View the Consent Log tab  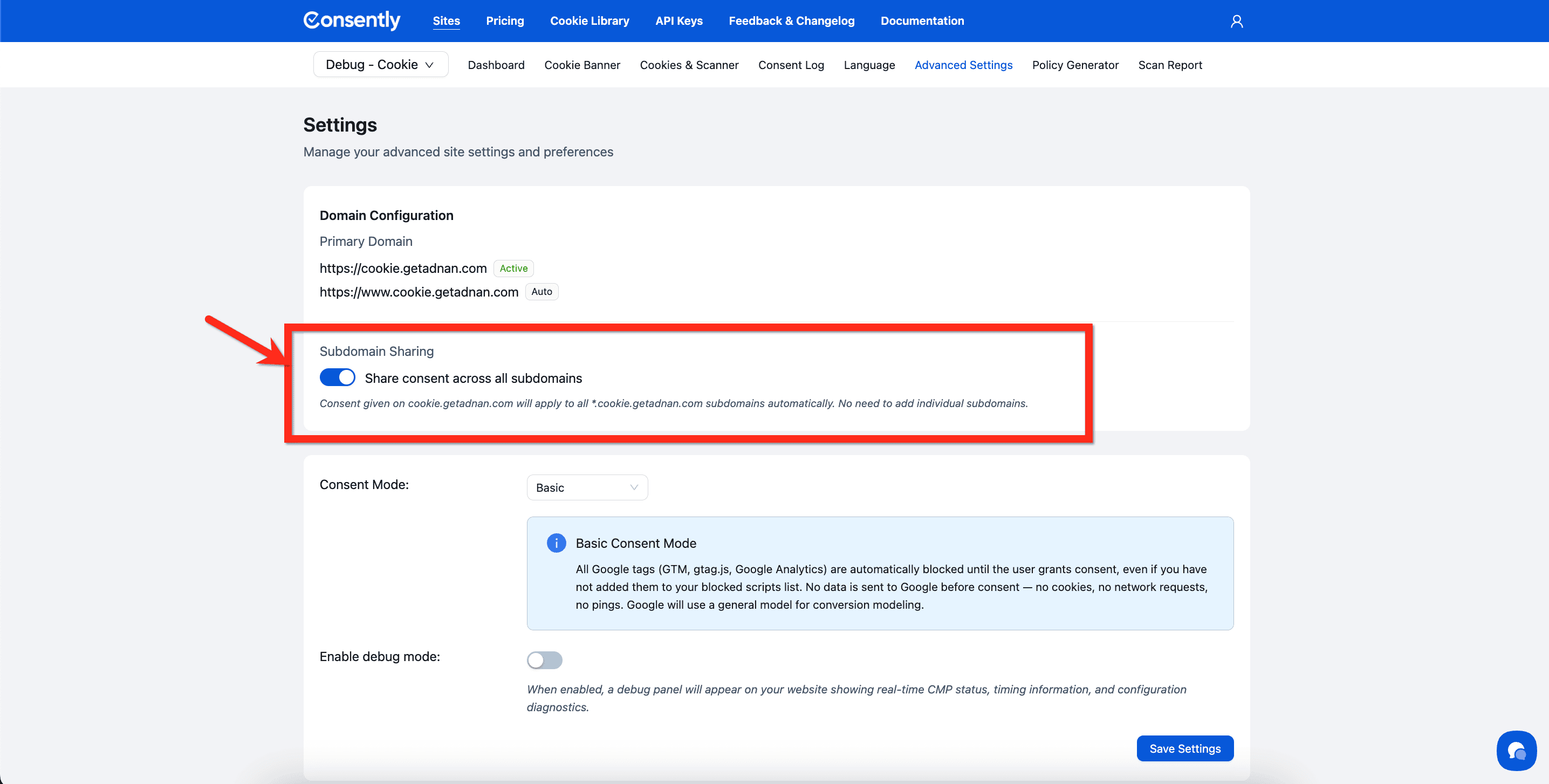(791, 65)
